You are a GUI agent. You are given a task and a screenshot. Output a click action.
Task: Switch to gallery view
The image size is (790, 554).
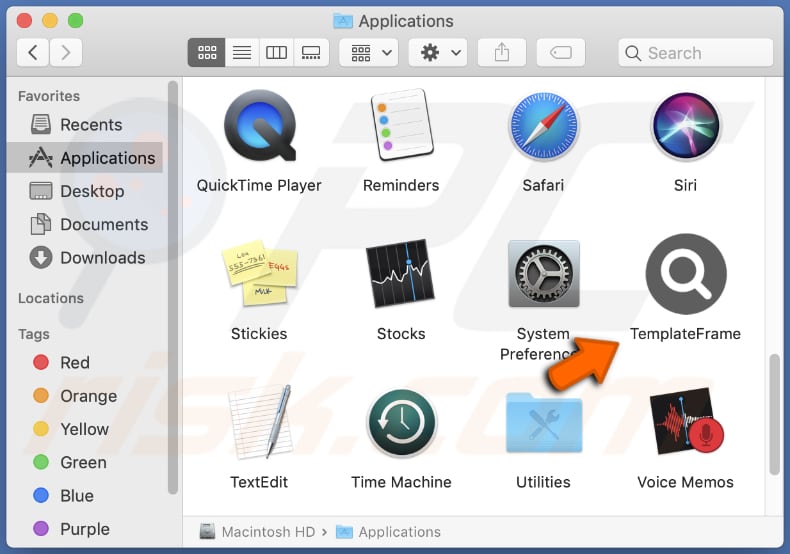tap(311, 52)
